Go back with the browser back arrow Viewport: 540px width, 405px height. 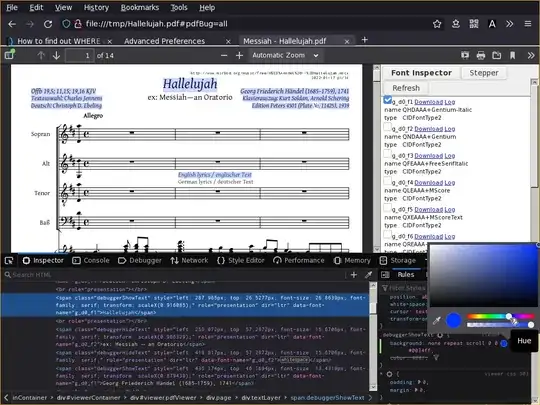pyautogui.click(x=12, y=24)
